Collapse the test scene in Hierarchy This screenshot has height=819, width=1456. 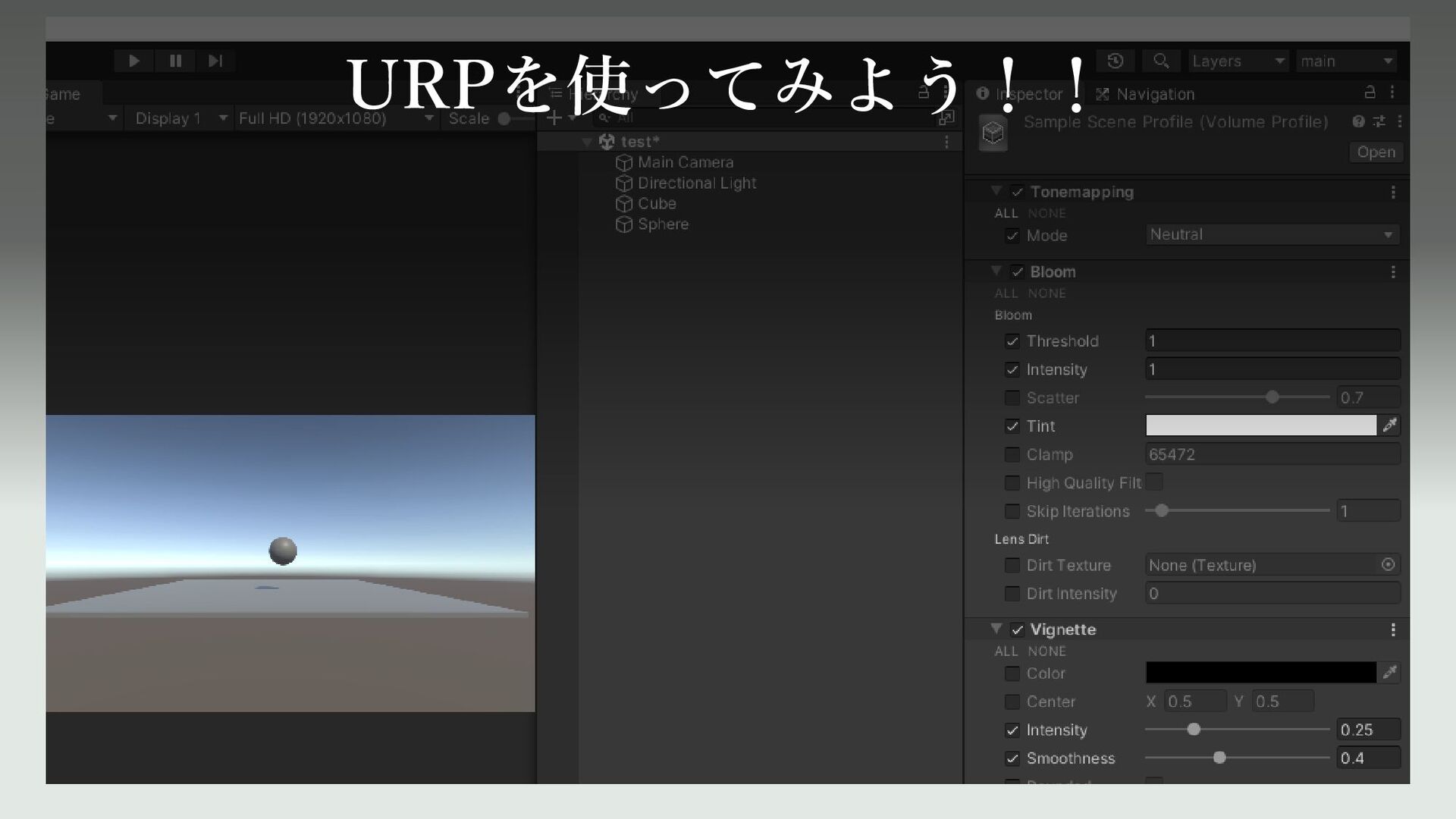[587, 142]
